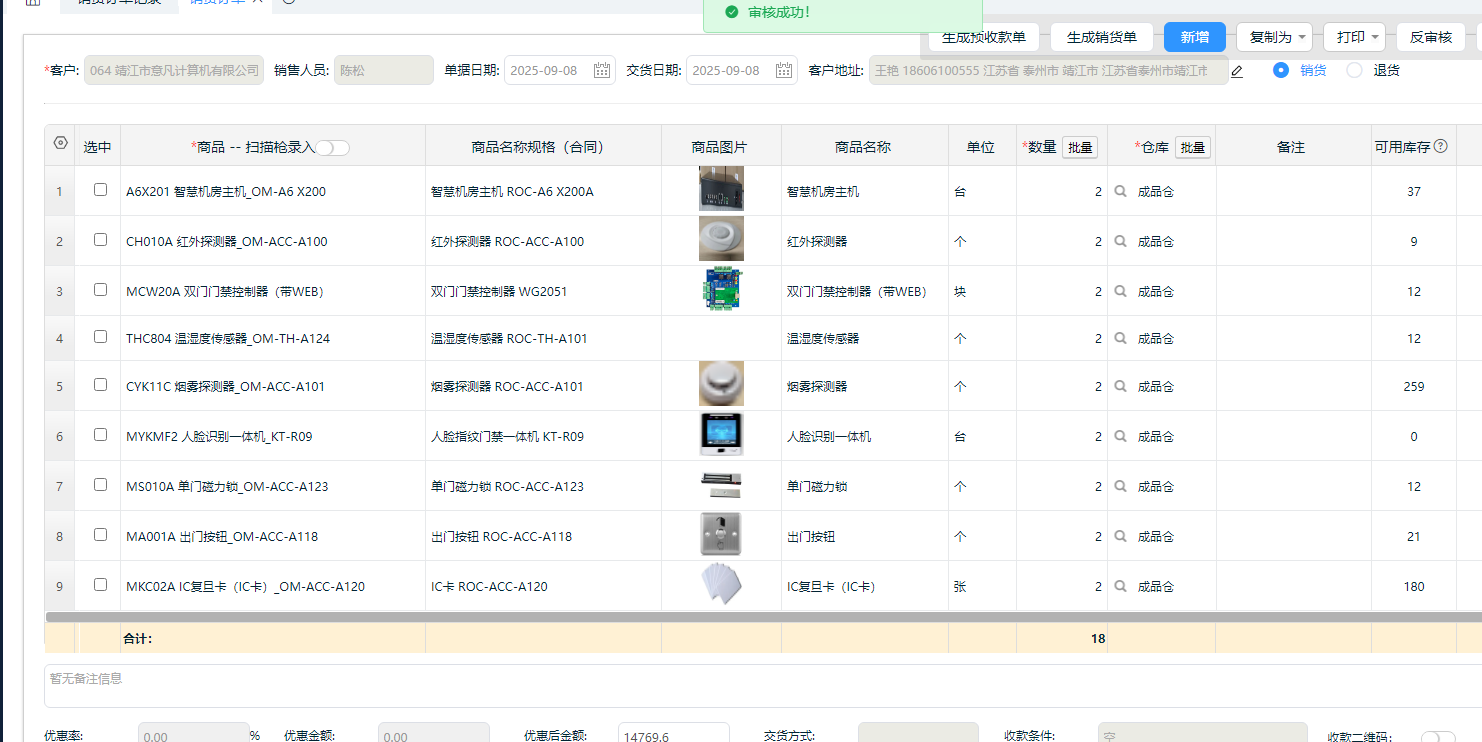Viewport: 1482px width, 742px height.
Task: Click the total quantity 18 cell
Action: click(x=1062, y=638)
